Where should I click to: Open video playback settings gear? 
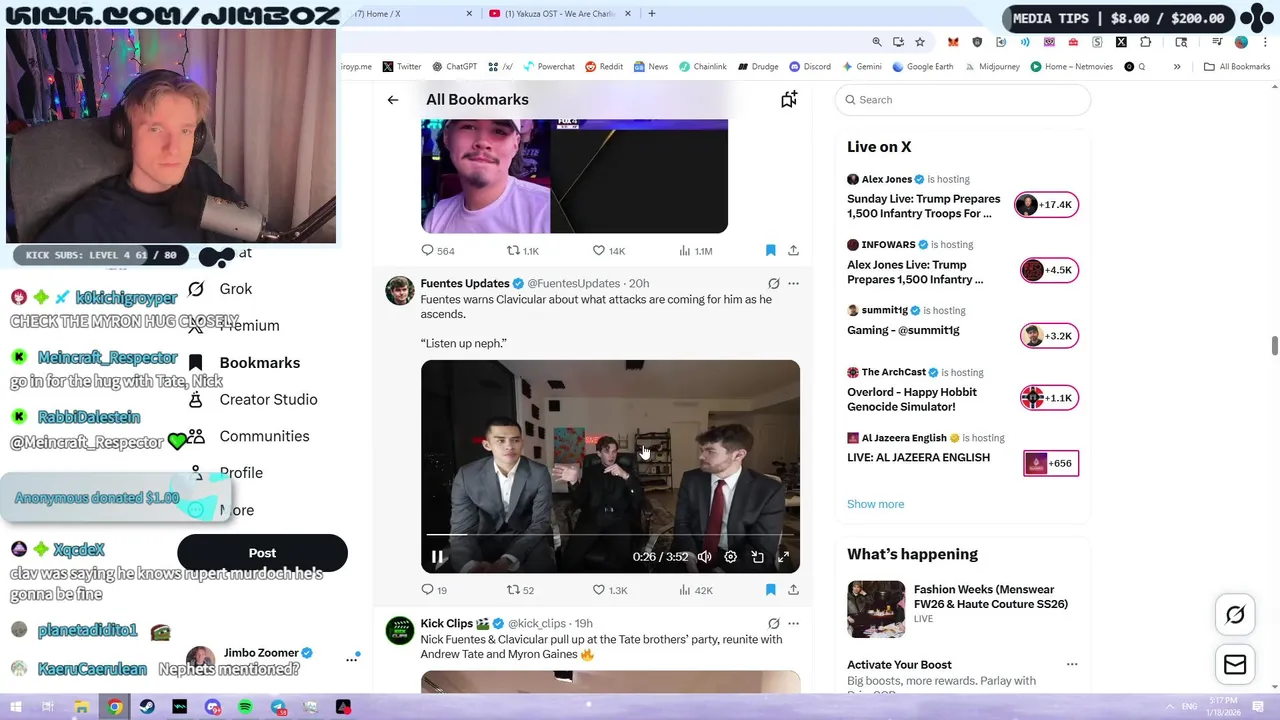click(x=731, y=557)
